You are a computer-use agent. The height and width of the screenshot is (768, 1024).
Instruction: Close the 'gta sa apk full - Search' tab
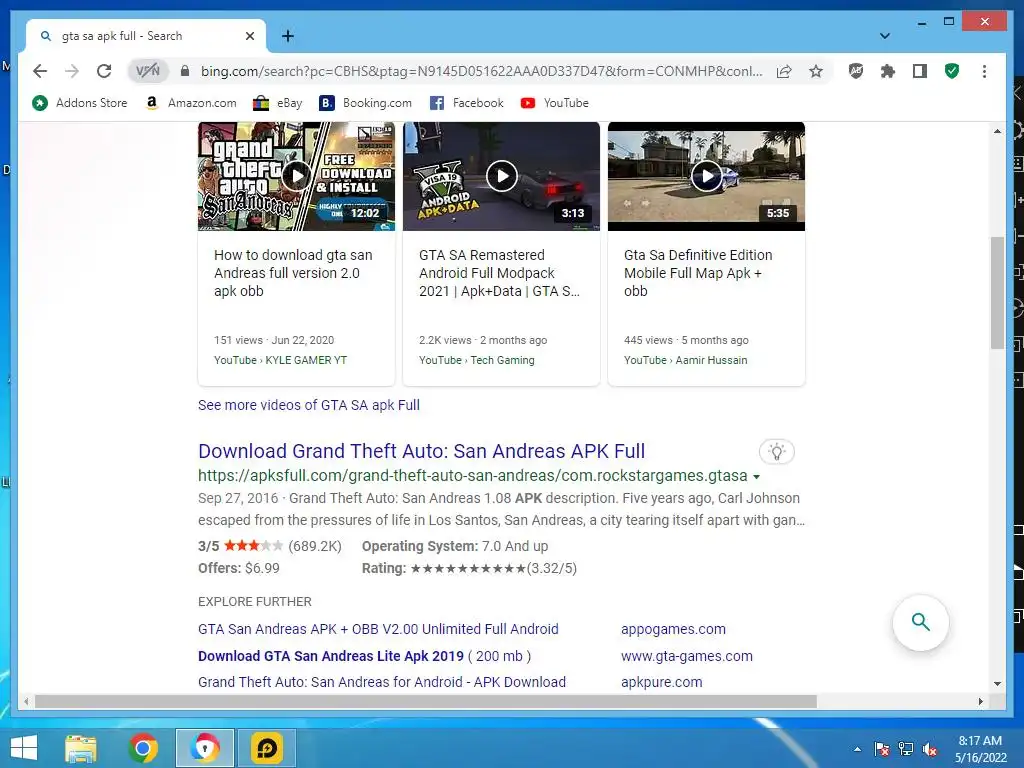[x=249, y=36]
